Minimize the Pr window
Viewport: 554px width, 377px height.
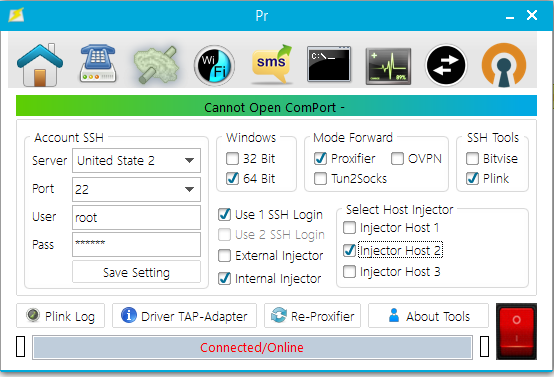(x=509, y=16)
